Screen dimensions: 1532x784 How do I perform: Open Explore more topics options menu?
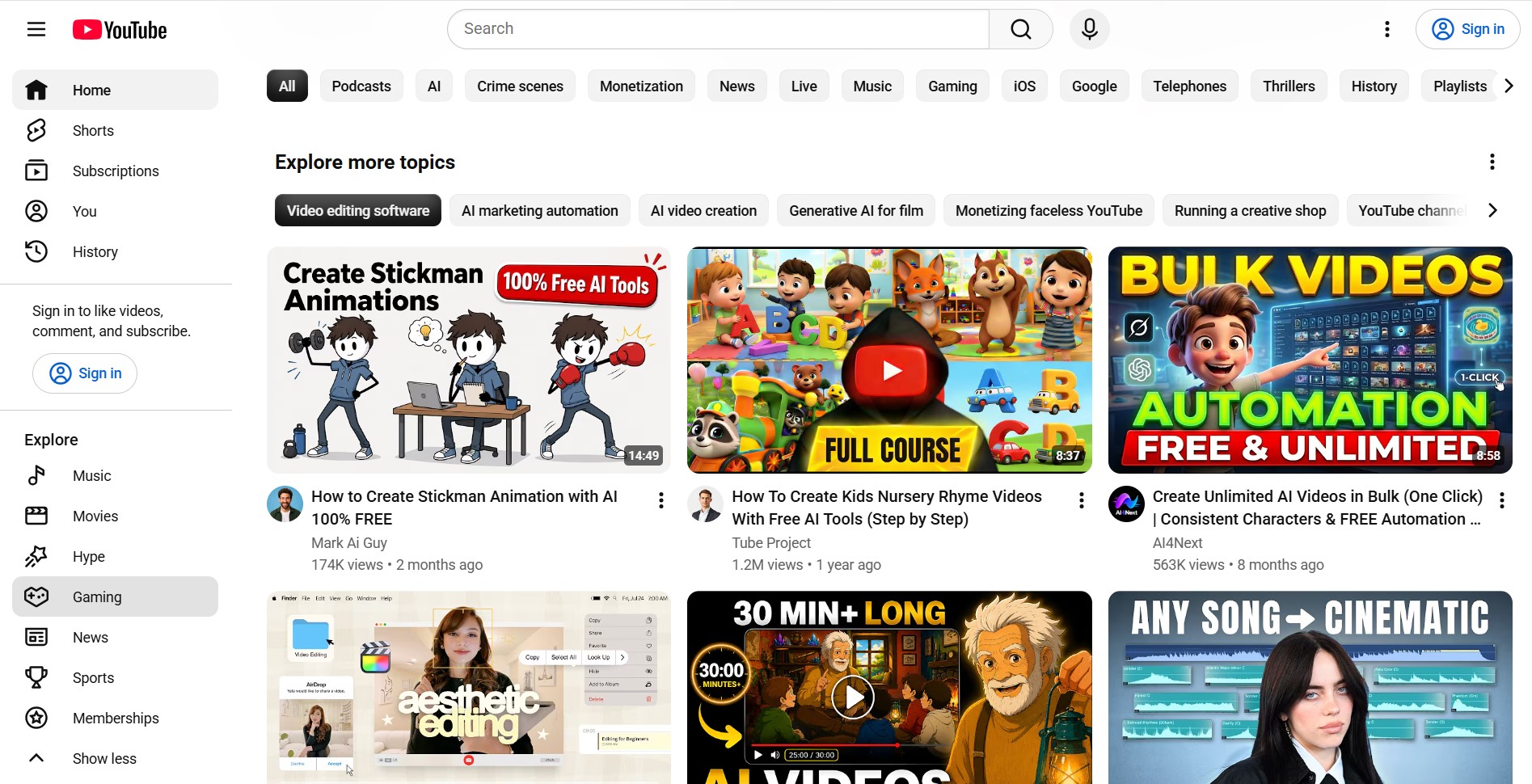pos(1492,162)
